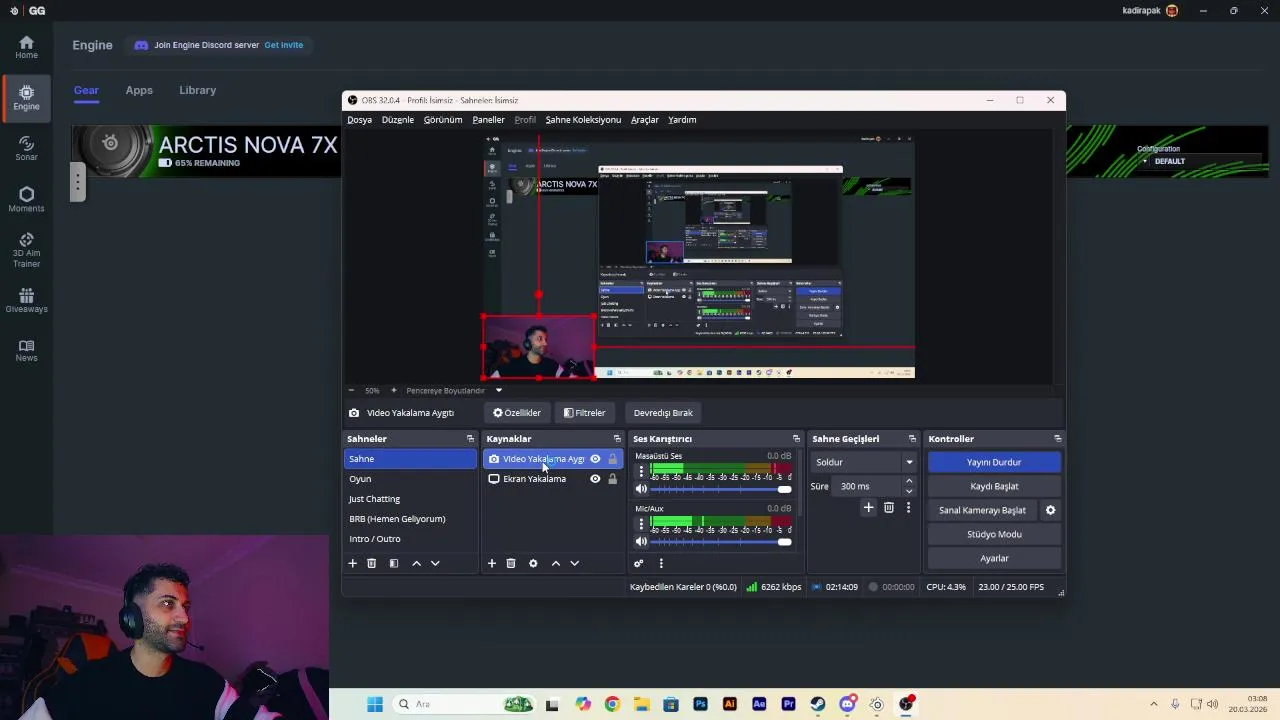Open Sonar in the GG sidebar
This screenshot has width=1280, height=720.
(x=26, y=149)
